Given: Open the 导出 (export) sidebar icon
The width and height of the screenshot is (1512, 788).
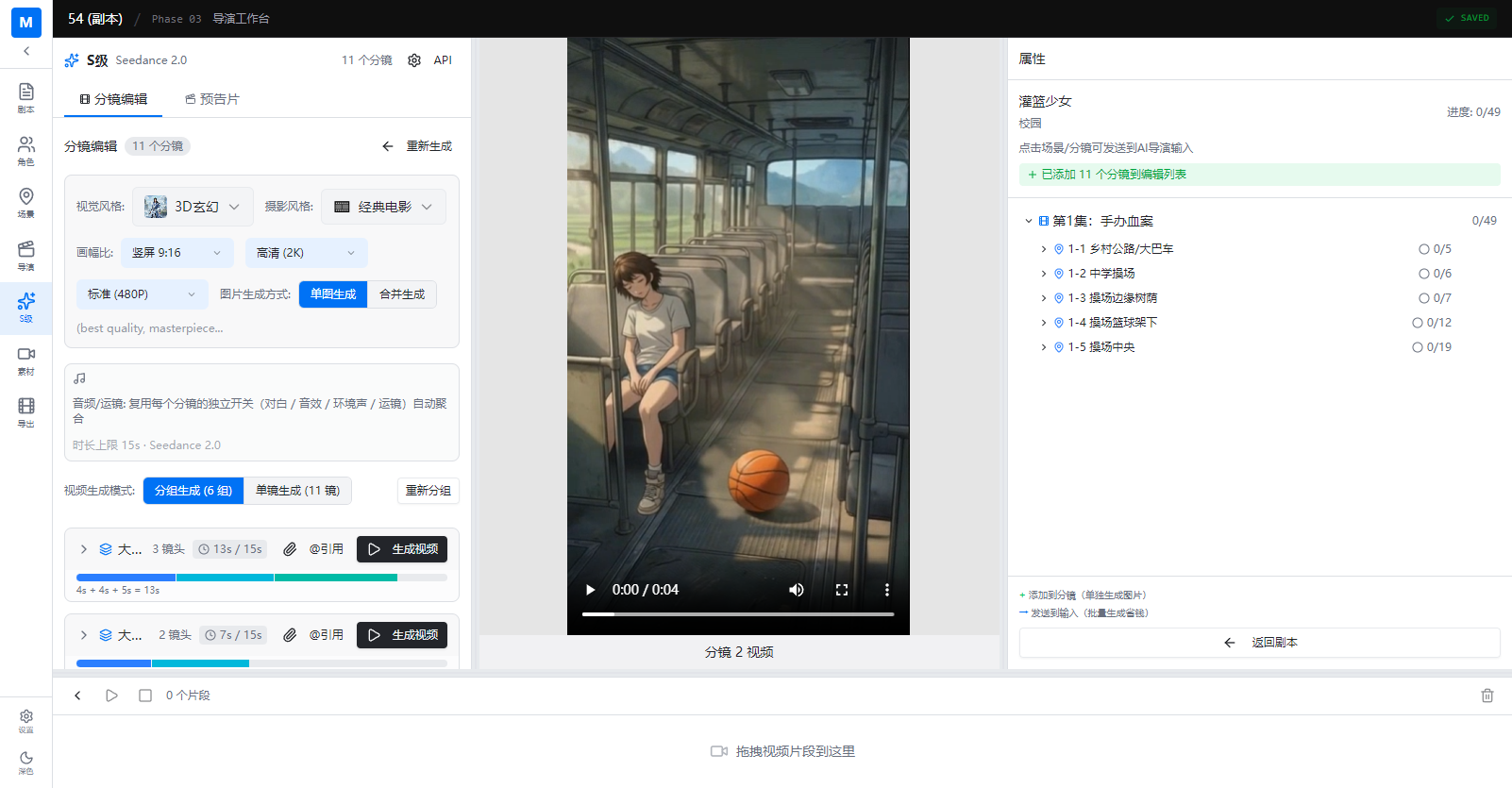Looking at the screenshot, I should [25, 411].
